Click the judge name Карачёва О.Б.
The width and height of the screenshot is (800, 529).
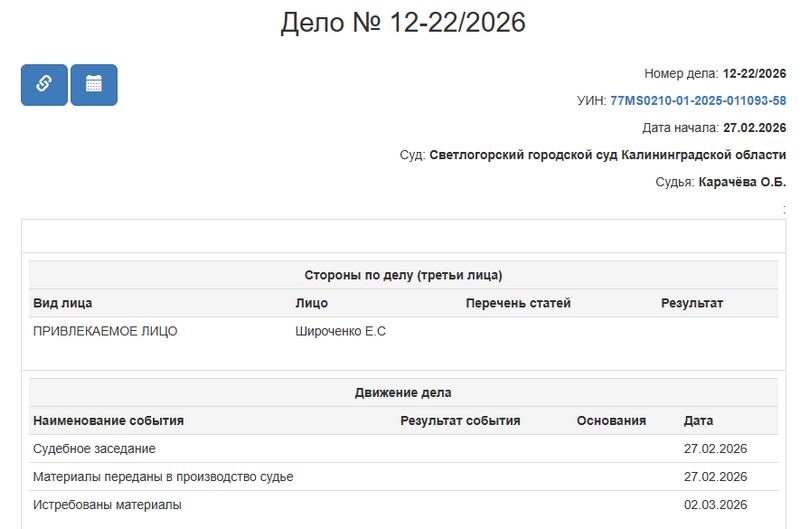click(x=742, y=182)
